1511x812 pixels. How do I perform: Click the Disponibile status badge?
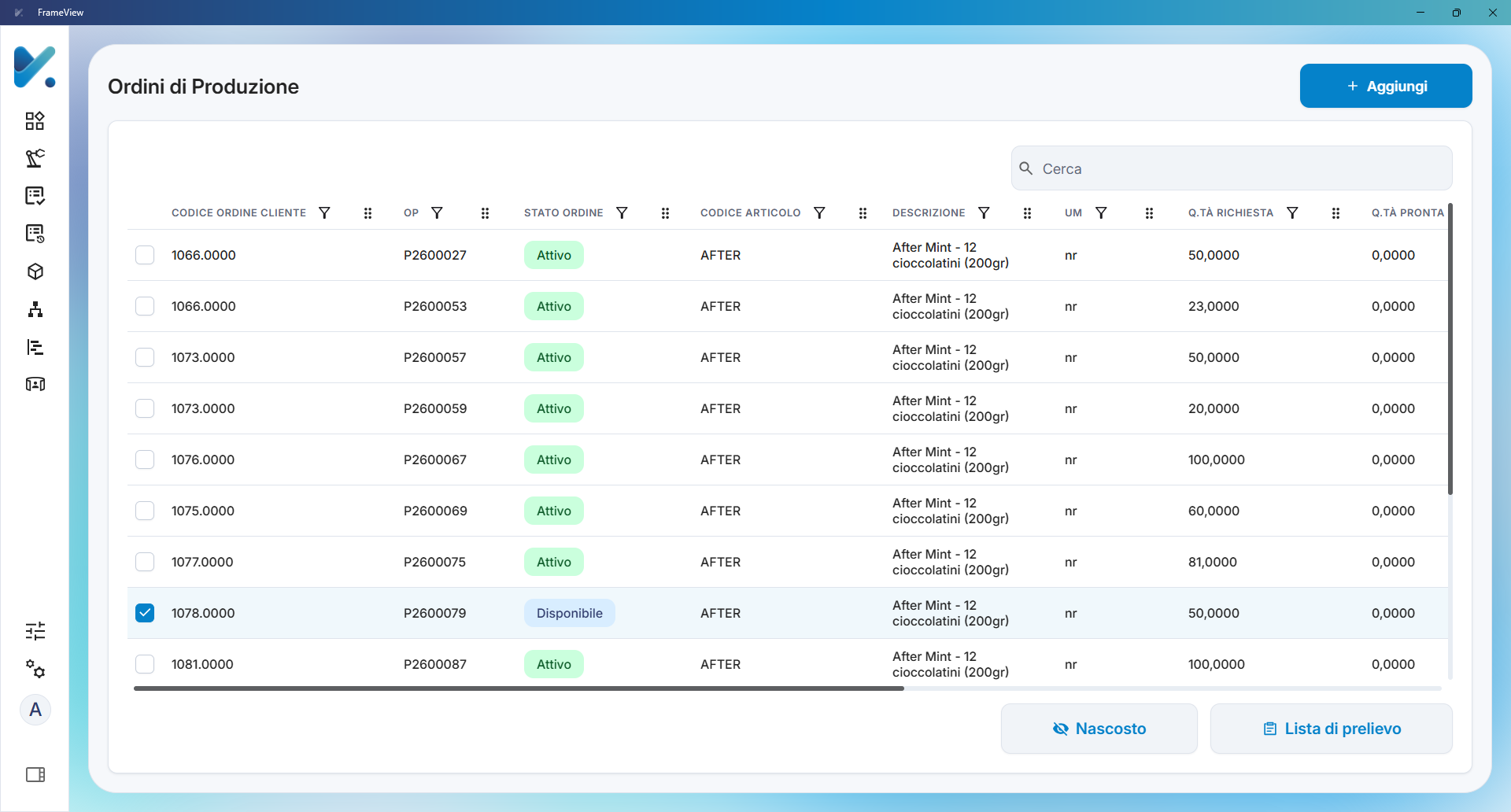coord(570,613)
